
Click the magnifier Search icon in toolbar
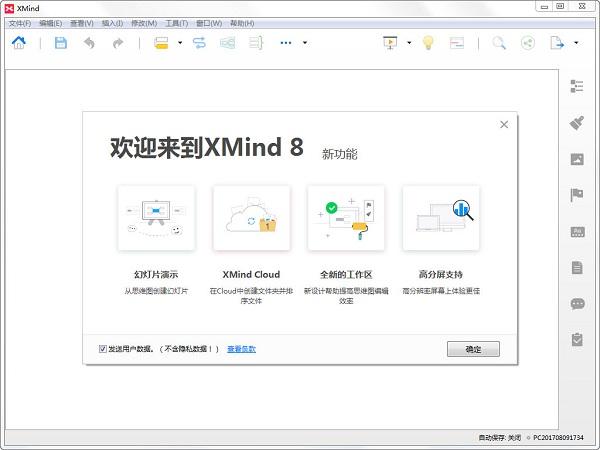tap(498, 43)
